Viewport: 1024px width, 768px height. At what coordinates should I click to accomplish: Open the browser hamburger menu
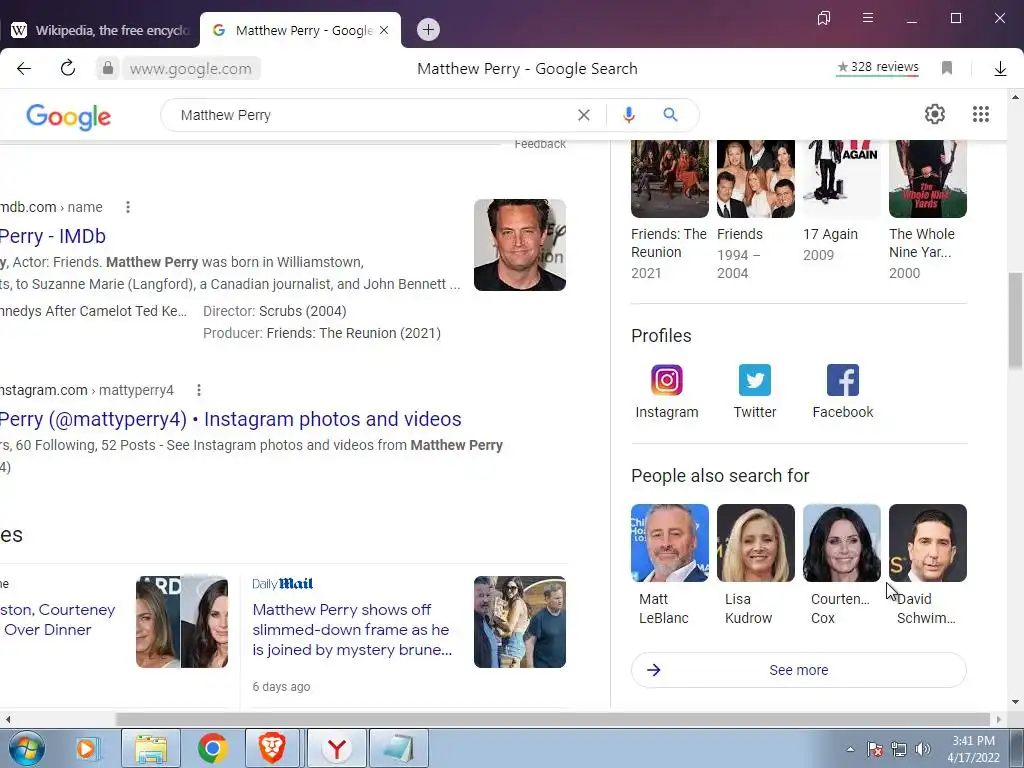[868, 18]
